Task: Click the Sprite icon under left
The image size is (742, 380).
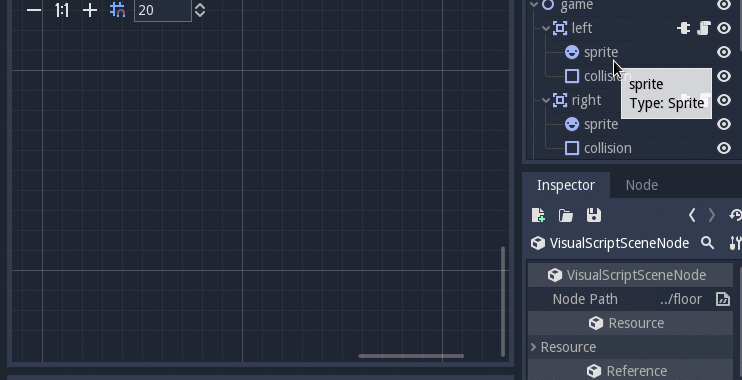Action: (x=572, y=52)
